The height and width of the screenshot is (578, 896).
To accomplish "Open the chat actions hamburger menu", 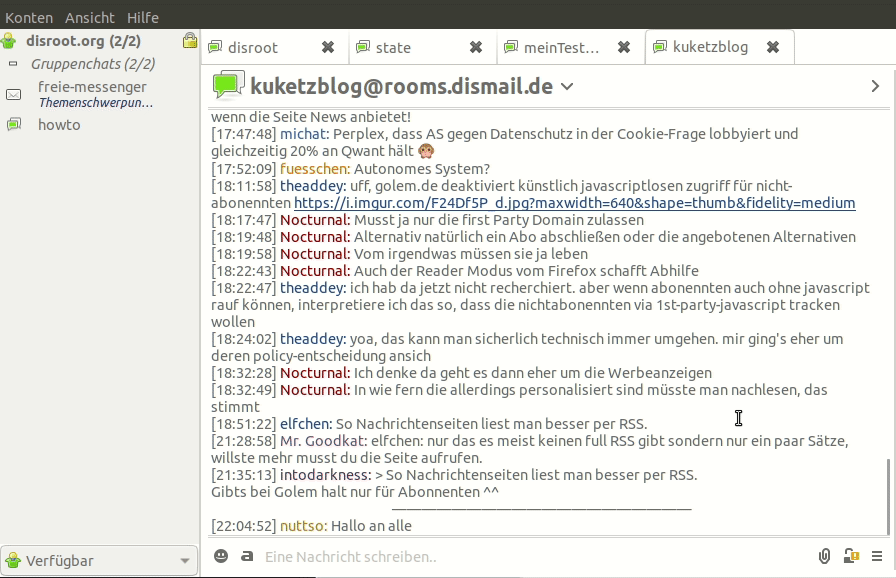I will coord(877,556).
